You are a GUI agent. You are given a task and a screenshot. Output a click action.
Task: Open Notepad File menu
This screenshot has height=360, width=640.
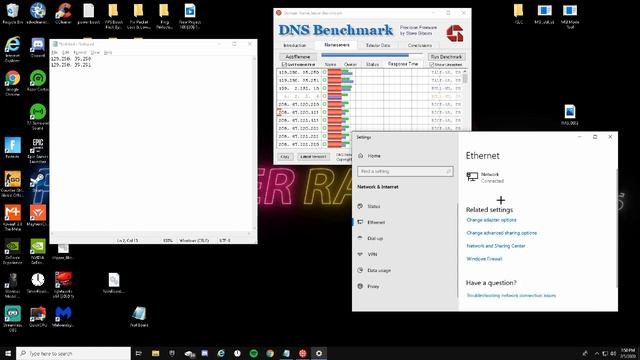tap(54, 53)
